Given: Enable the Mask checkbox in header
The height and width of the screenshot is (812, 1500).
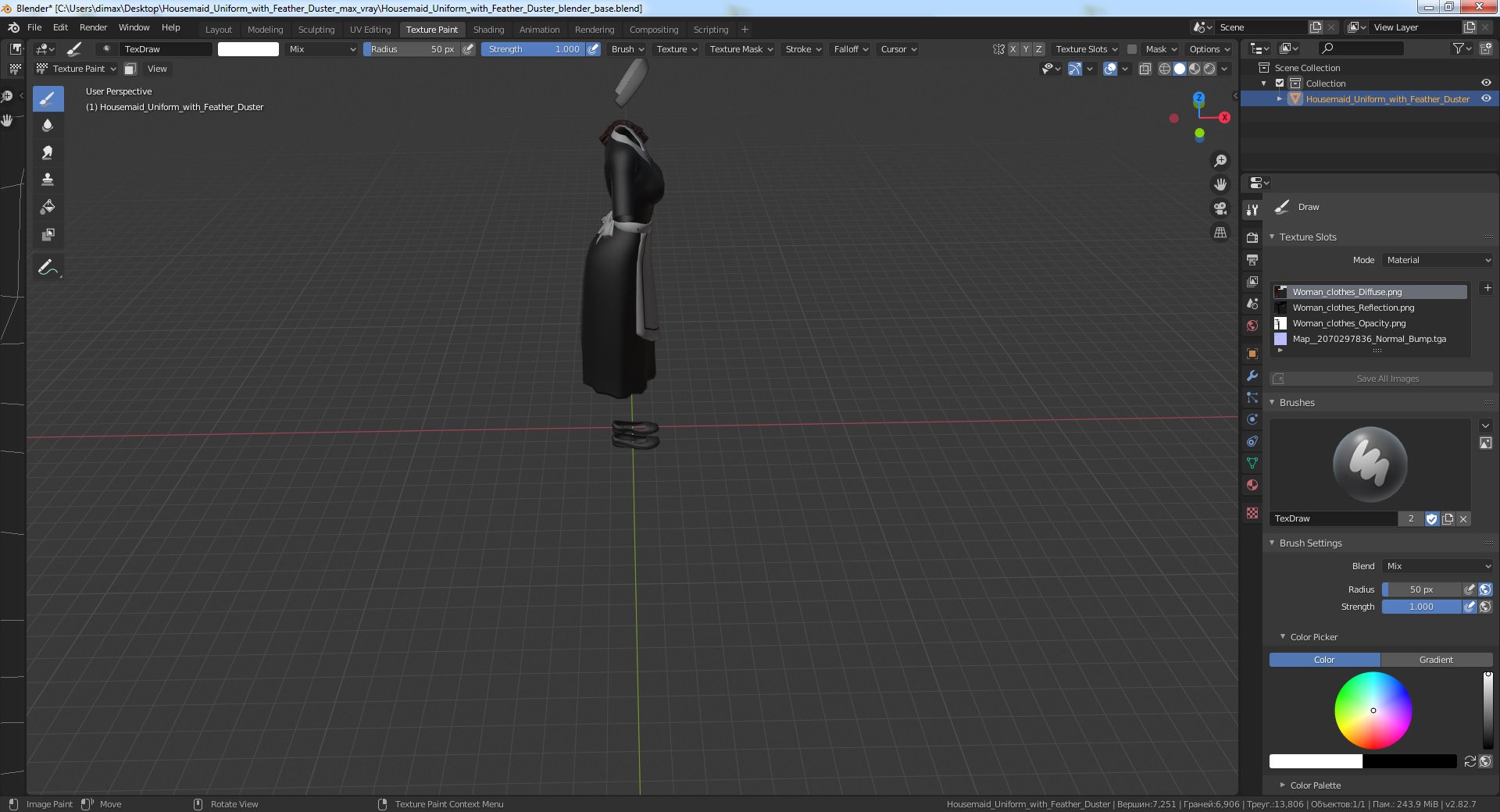Looking at the screenshot, I should (x=1131, y=49).
